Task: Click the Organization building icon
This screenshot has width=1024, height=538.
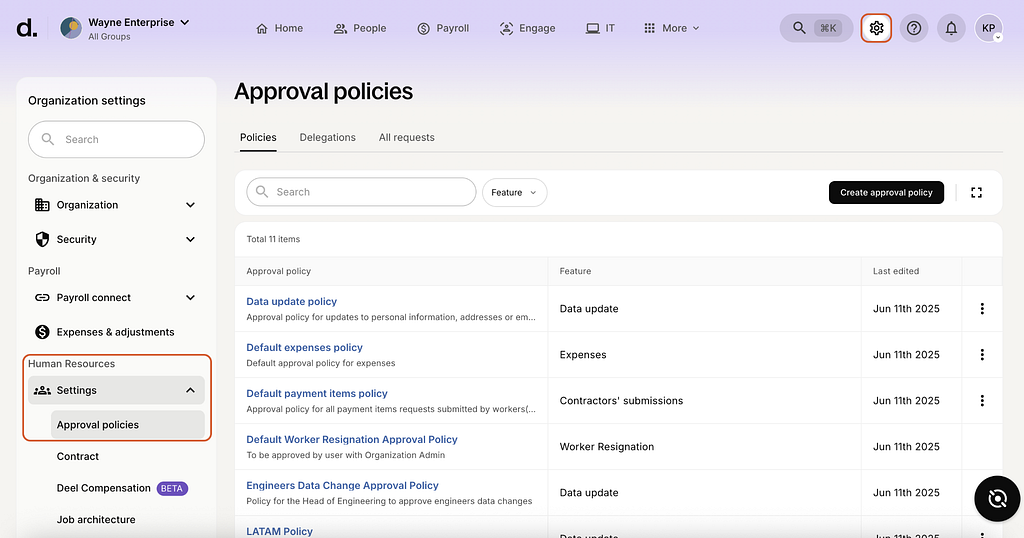Action: [42, 205]
